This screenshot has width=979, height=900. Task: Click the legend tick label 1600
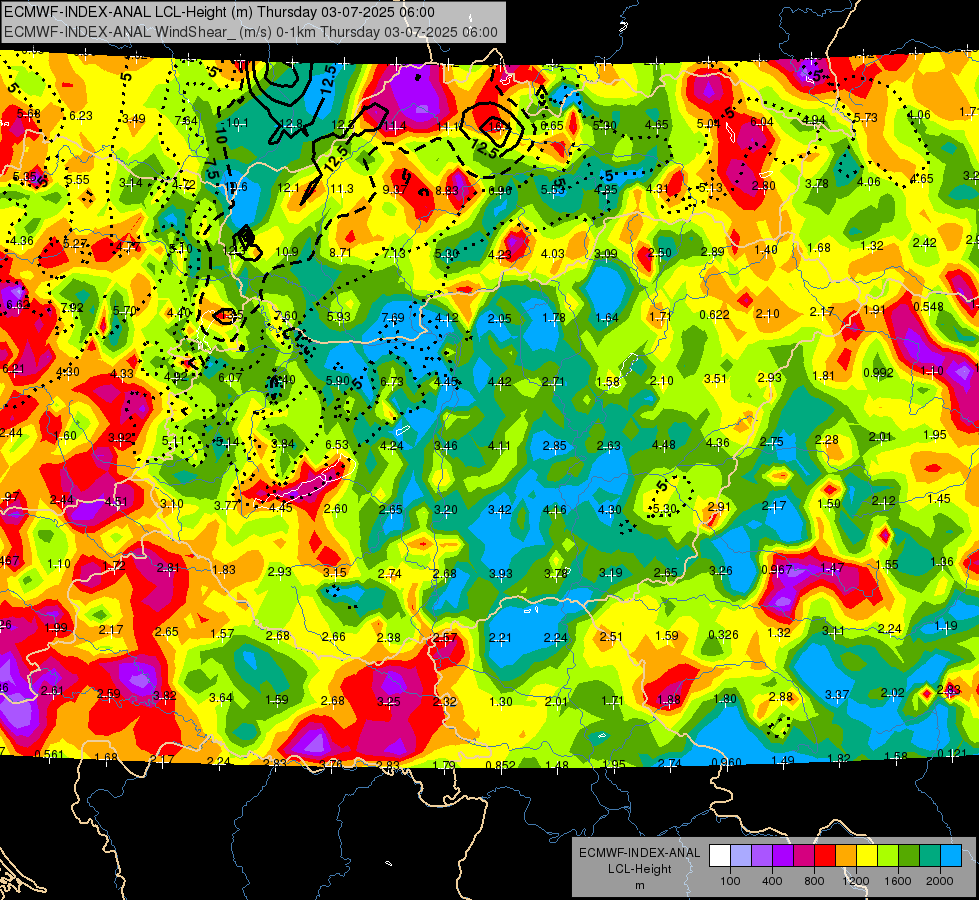[x=898, y=881]
